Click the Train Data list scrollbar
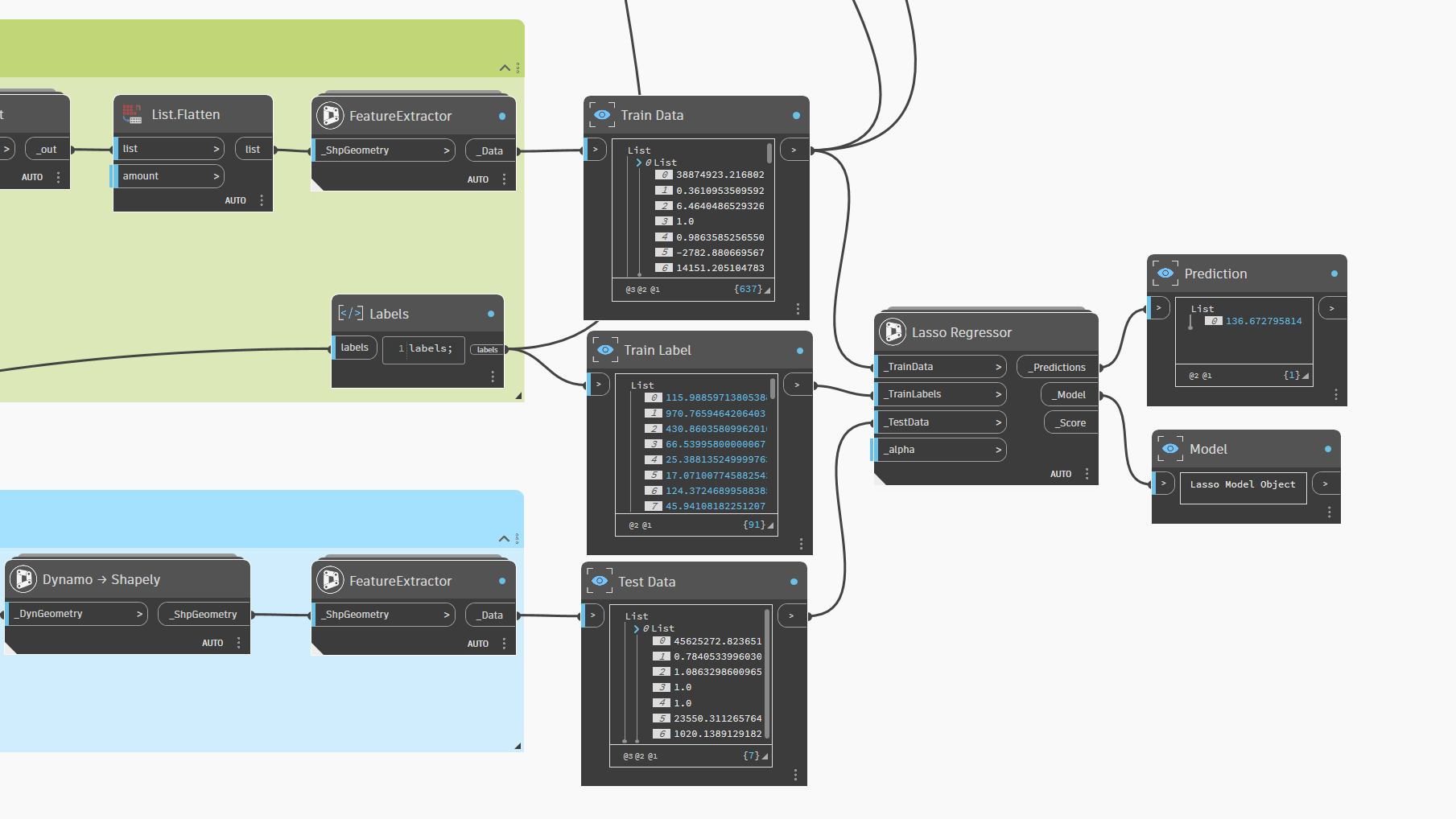Screen dimensions: 1456x819 tap(769, 153)
